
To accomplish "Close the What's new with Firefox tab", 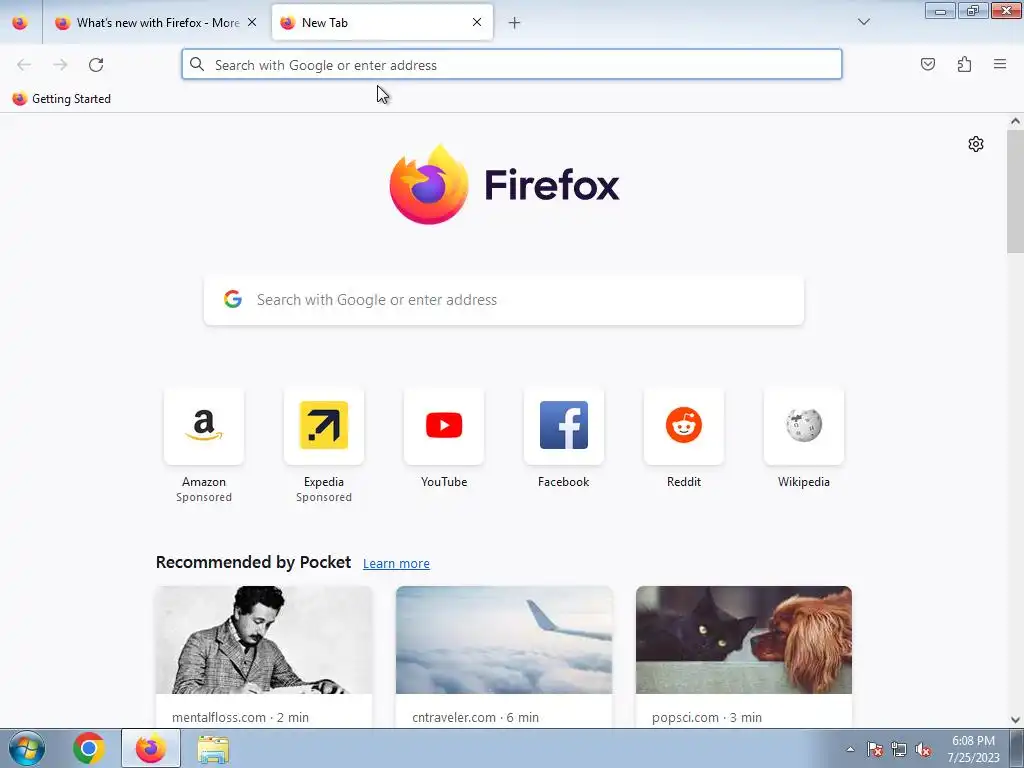I will tap(252, 22).
